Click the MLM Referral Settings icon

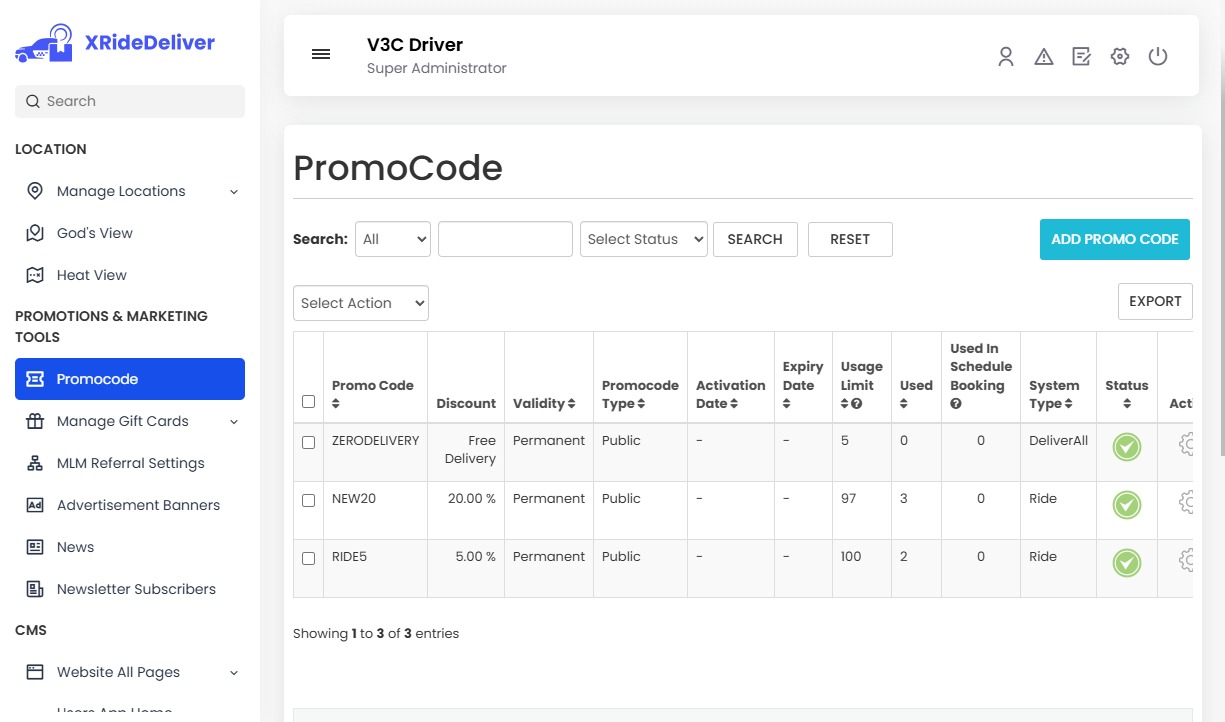click(34, 463)
